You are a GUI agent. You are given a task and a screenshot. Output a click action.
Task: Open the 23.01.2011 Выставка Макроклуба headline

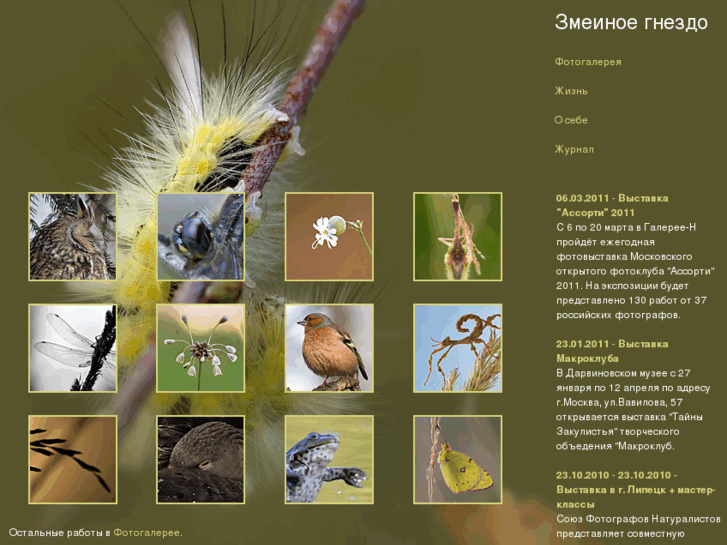(x=612, y=350)
